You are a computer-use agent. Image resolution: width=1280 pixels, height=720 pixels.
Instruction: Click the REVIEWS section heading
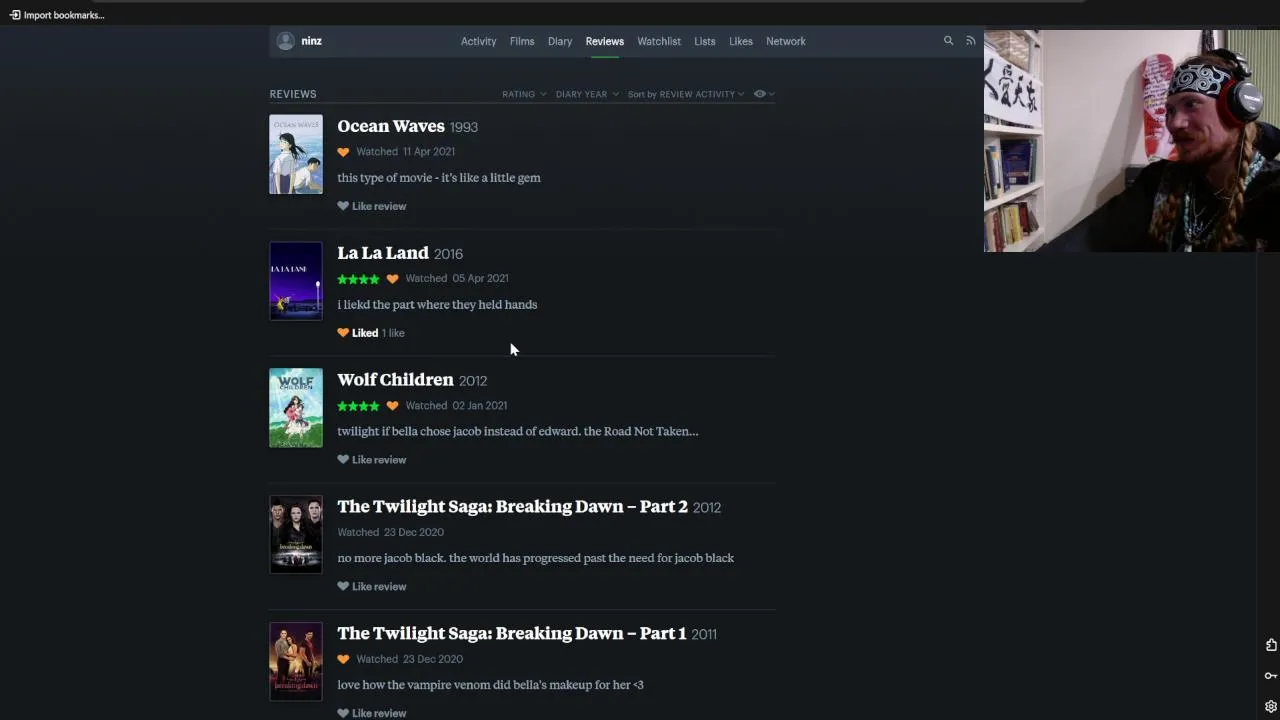click(293, 94)
